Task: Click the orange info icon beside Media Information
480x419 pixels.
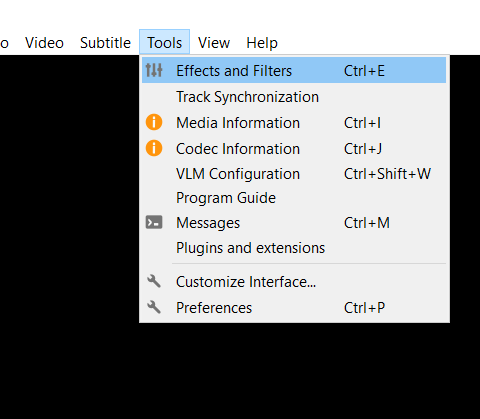Action: 154,122
